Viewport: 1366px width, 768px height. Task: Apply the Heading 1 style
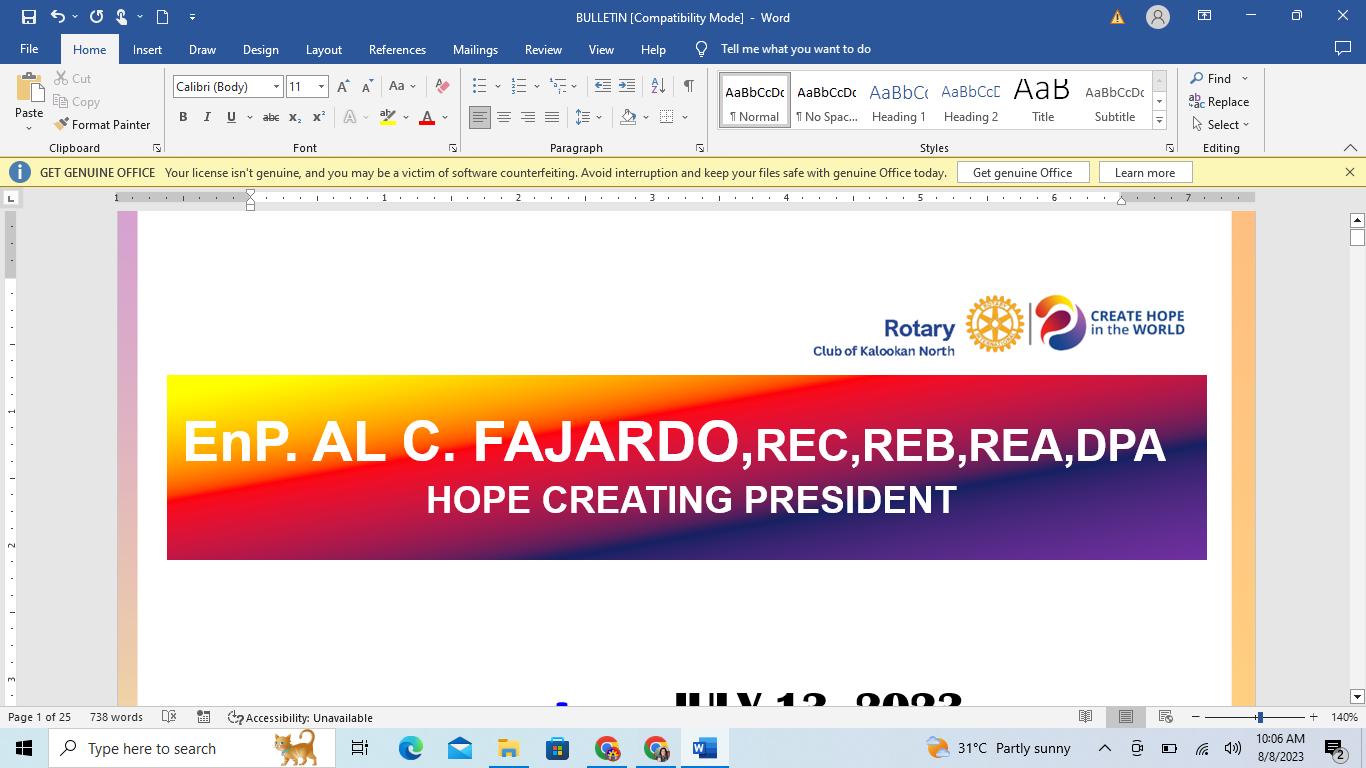pyautogui.click(x=898, y=100)
